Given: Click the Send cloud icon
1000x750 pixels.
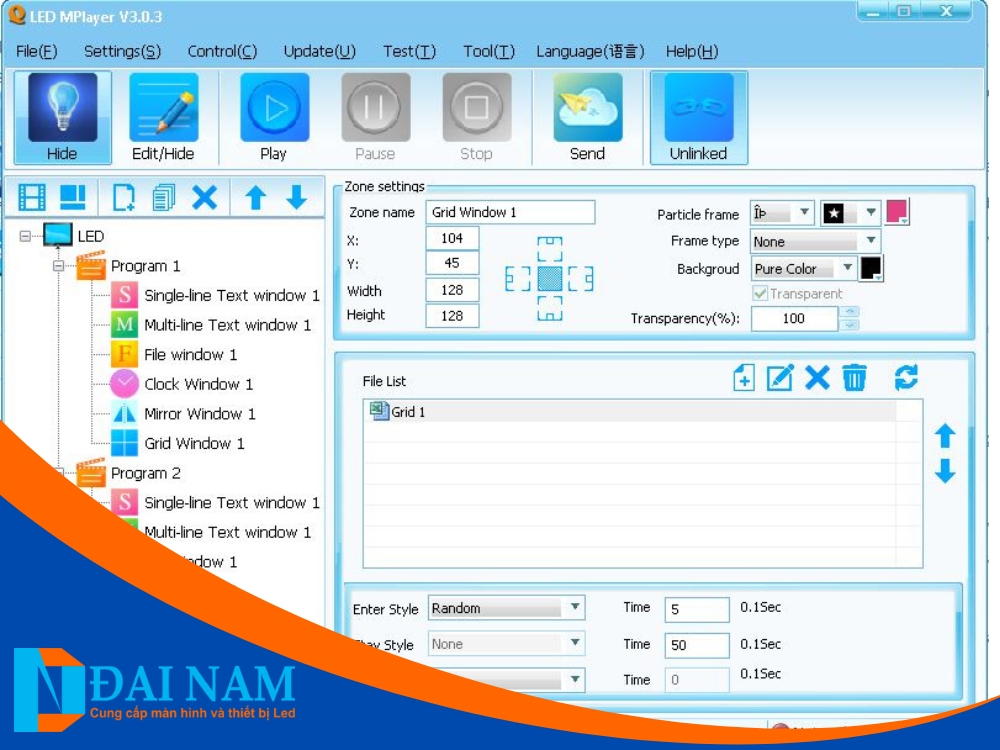Looking at the screenshot, I should click(x=587, y=108).
